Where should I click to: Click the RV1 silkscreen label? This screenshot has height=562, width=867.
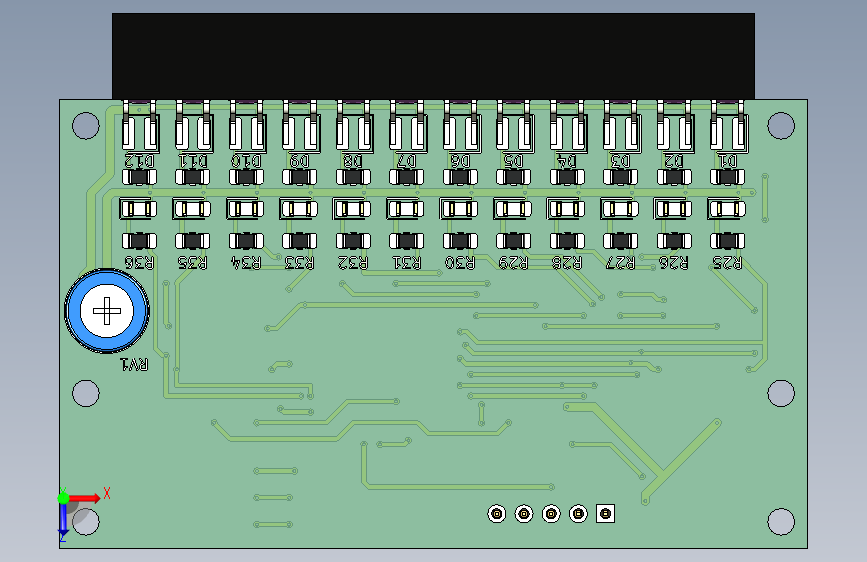134,365
